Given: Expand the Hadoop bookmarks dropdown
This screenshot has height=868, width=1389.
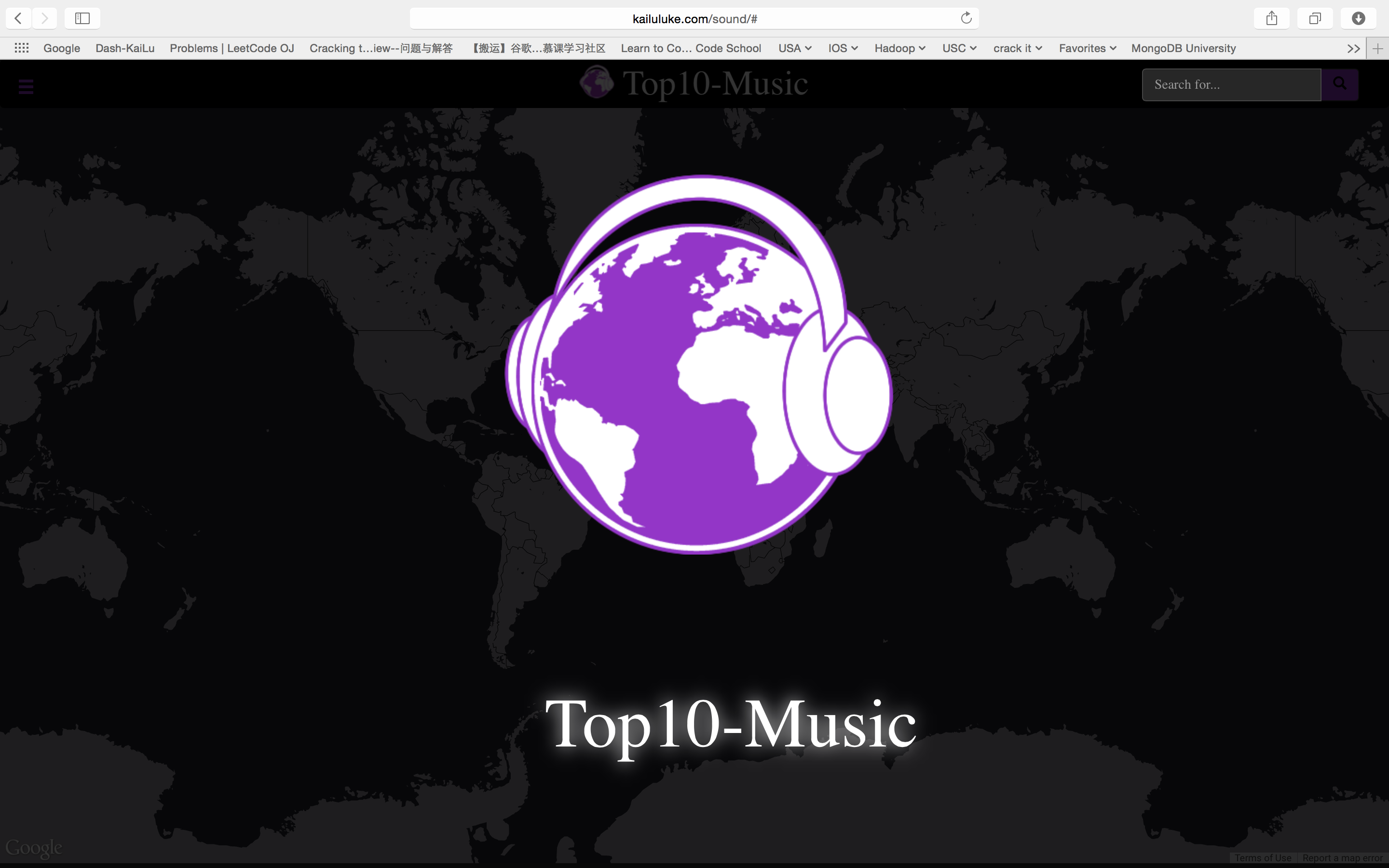Looking at the screenshot, I should (x=899, y=48).
